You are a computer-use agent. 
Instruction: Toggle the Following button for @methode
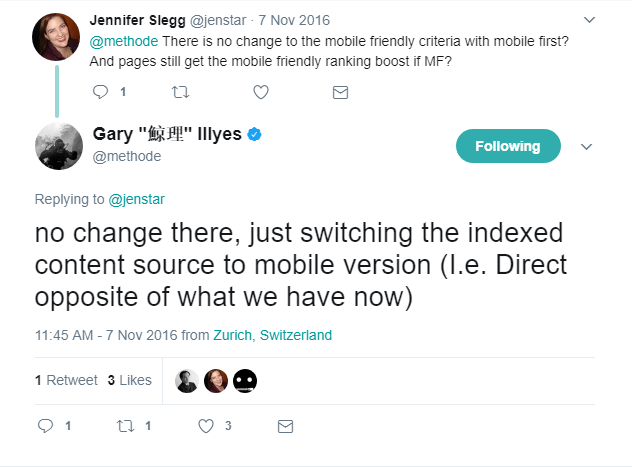508,146
